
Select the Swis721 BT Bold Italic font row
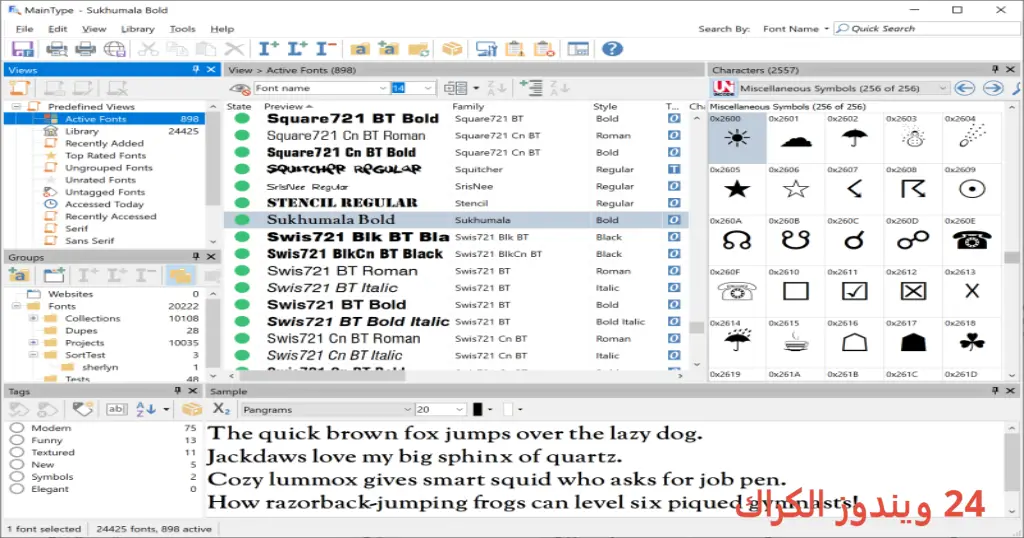pyautogui.click(x=456, y=321)
